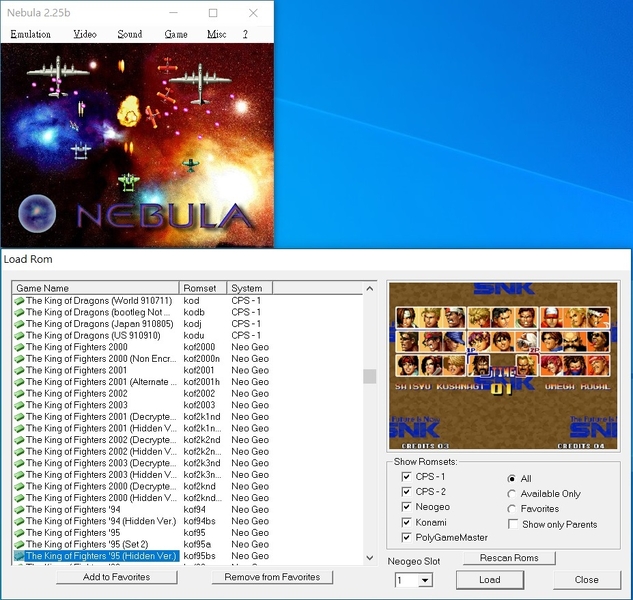The height and width of the screenshot is (600, 633).
Task: Sort by the System column header
Action: coord(250,288)
